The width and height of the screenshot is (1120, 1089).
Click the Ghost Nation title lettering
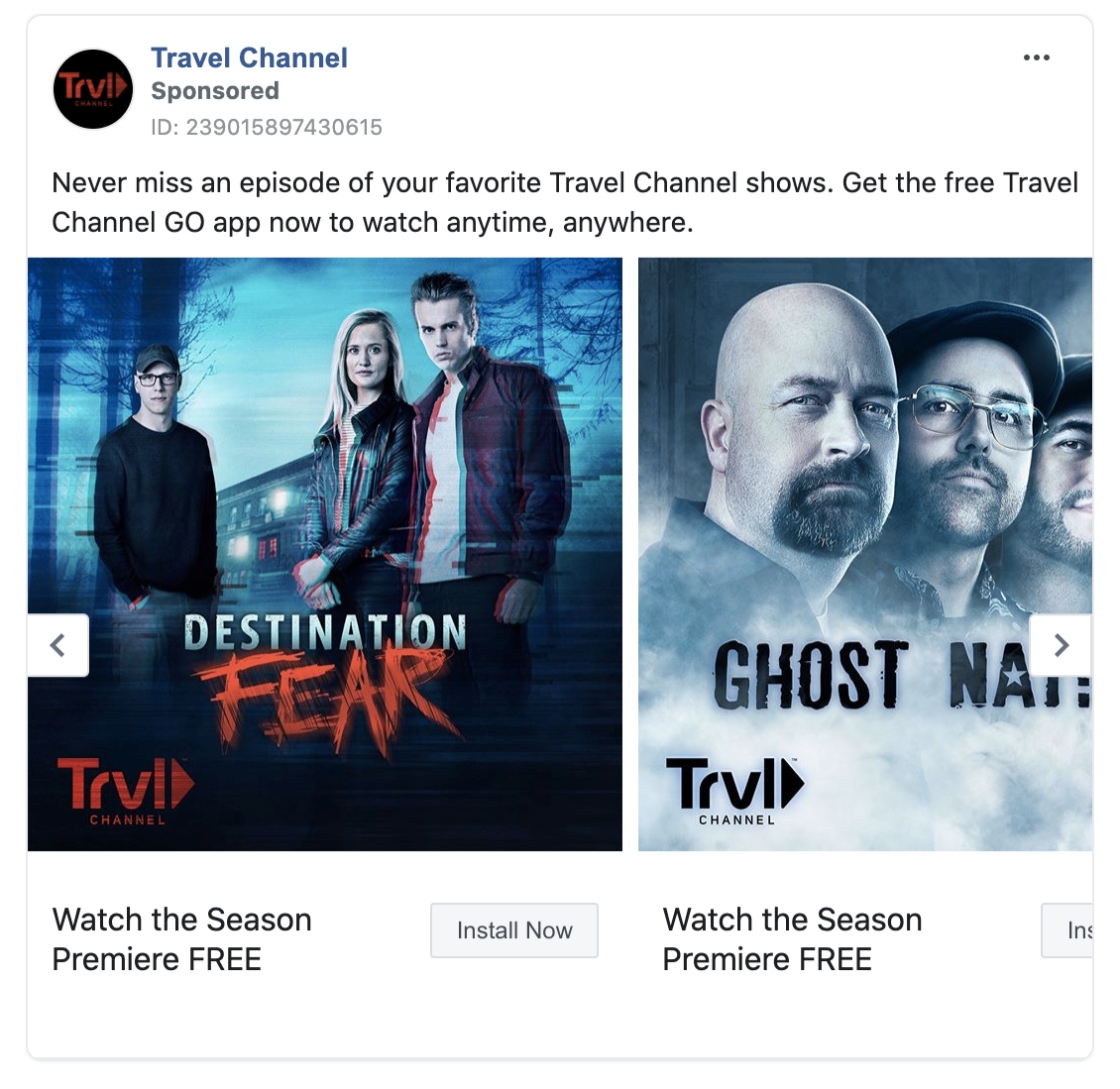[x=901, y=675]
